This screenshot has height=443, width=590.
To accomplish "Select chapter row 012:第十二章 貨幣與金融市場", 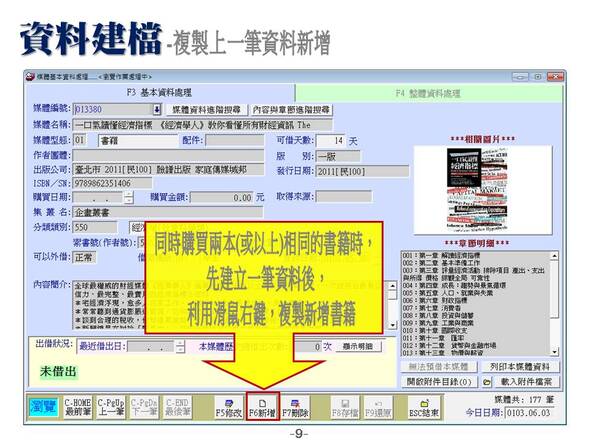I will click(449, 346).
